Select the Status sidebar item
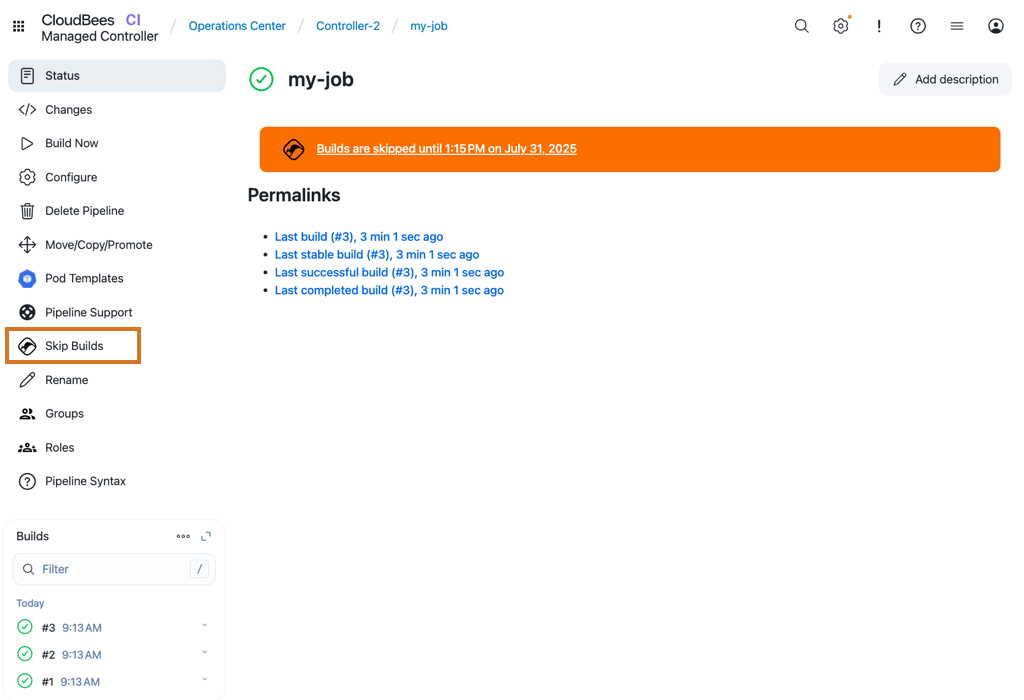Screen dimensions: 1024x700 pos(117,76)
